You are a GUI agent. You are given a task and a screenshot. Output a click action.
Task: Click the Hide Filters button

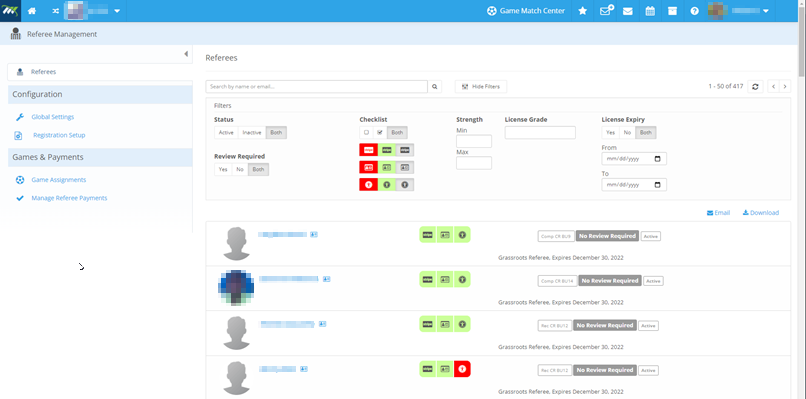481,86
